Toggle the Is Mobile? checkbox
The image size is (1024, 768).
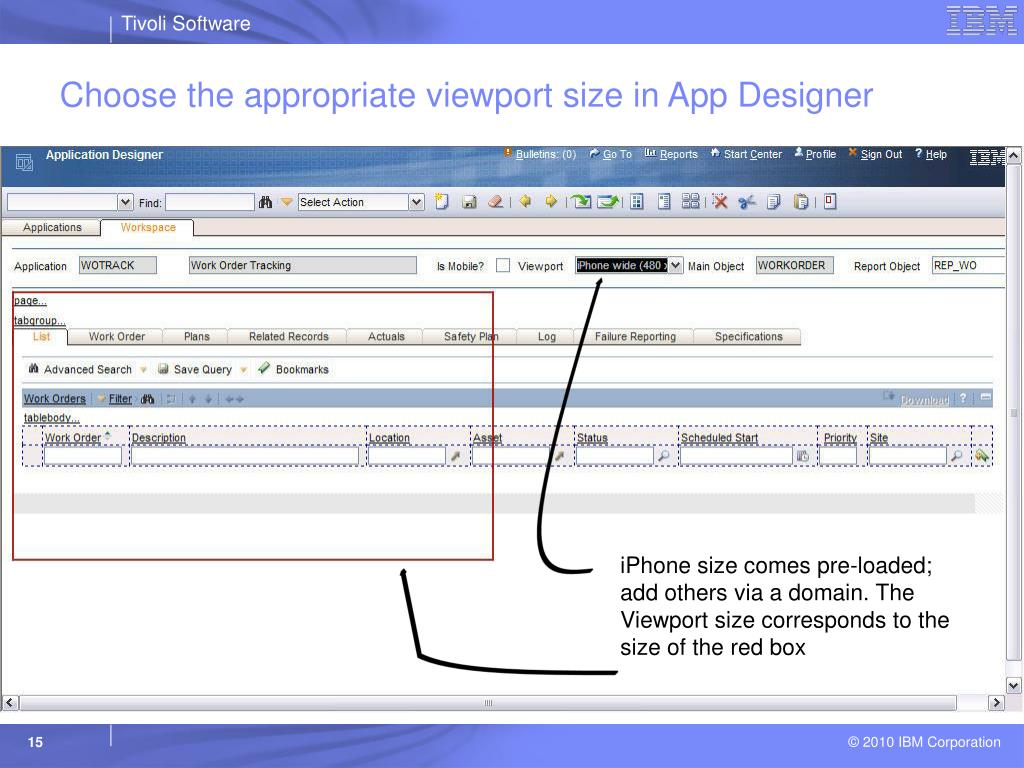click(x=503, y=265)
